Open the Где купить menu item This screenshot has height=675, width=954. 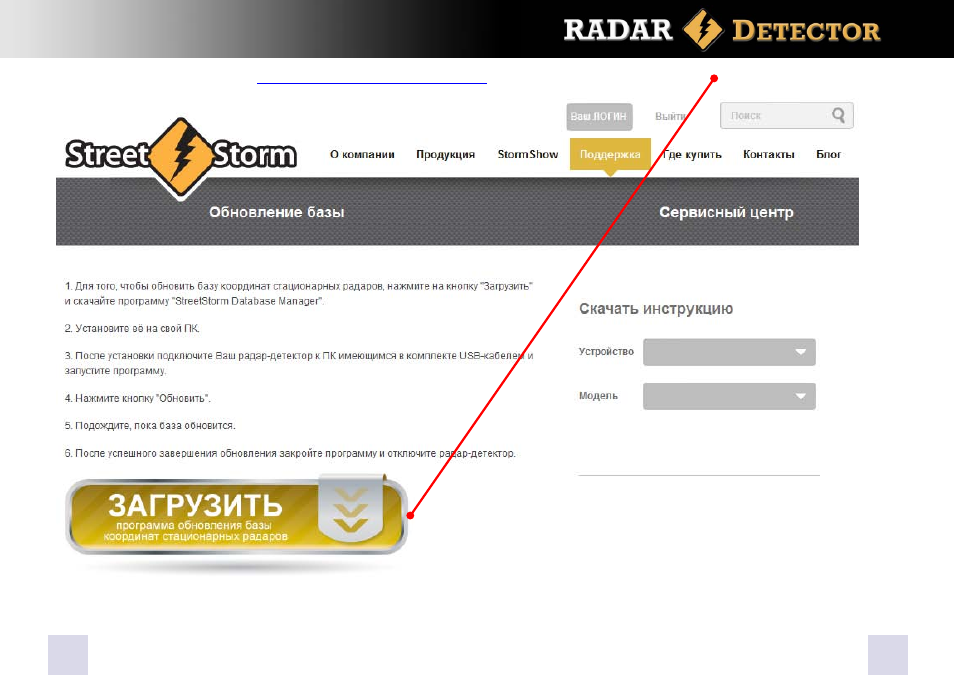(x=692, y=155)
